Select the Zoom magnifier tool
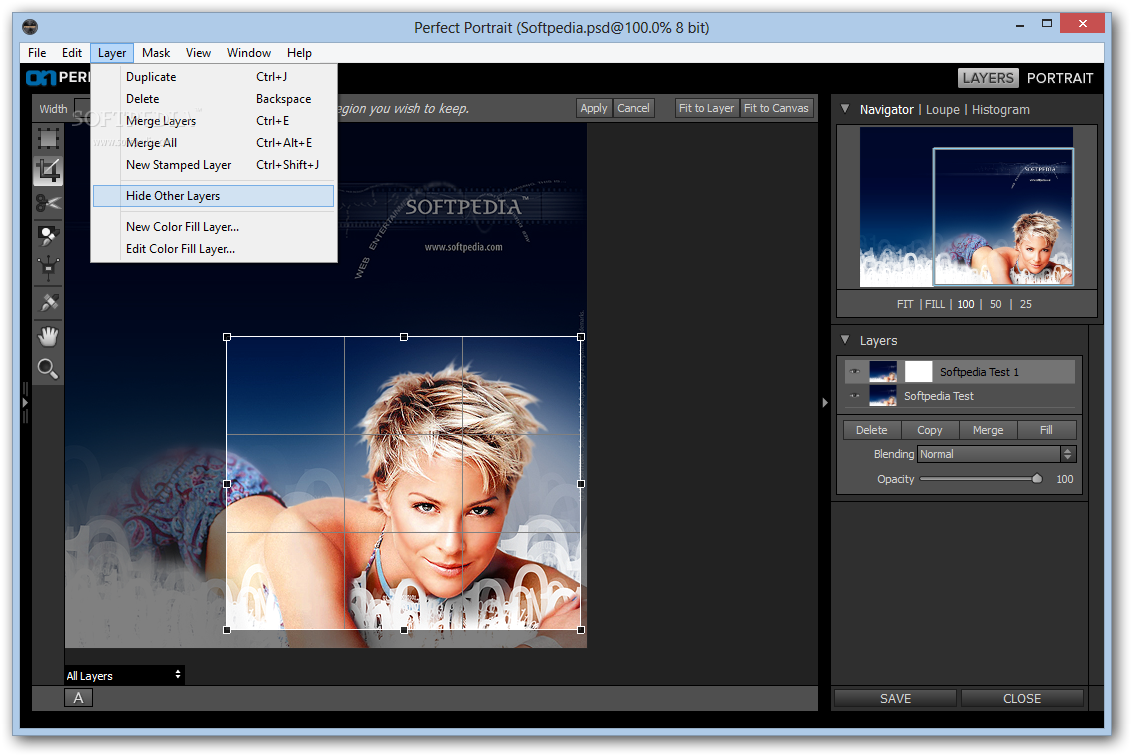1132x756 pixels. tap(48, 369)
